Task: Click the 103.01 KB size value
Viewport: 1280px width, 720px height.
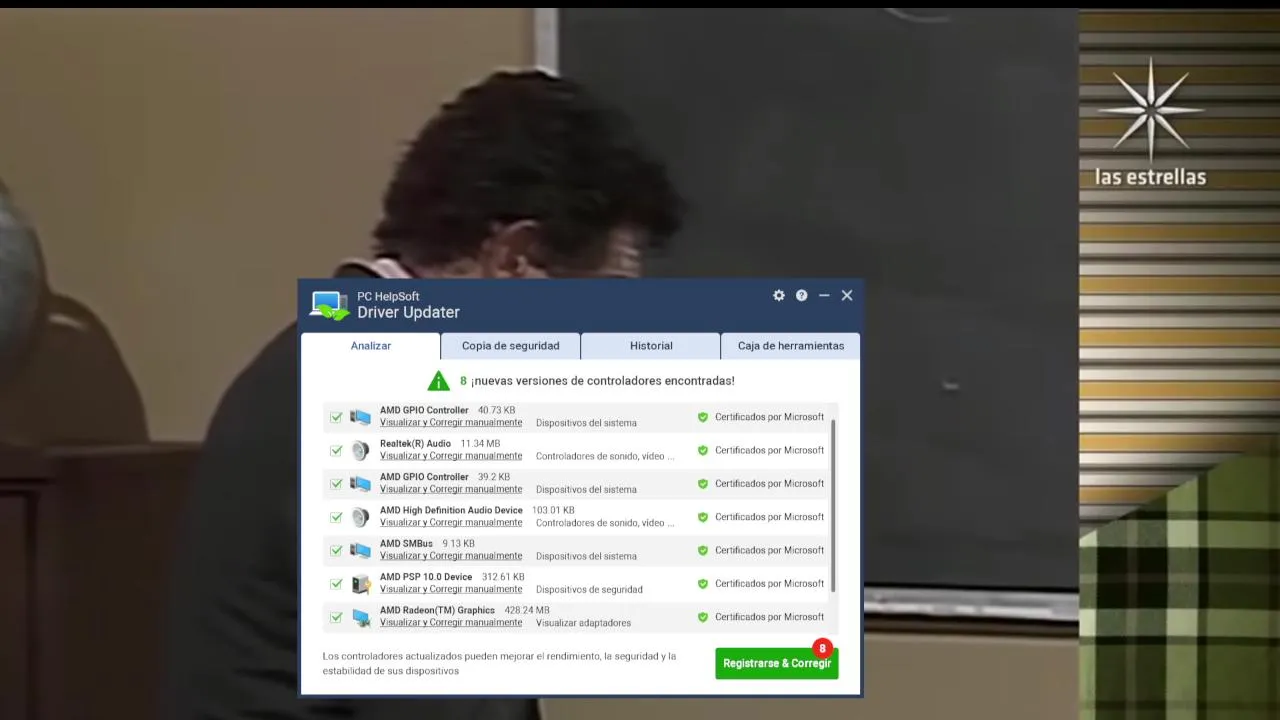Action: coord(553,510)
